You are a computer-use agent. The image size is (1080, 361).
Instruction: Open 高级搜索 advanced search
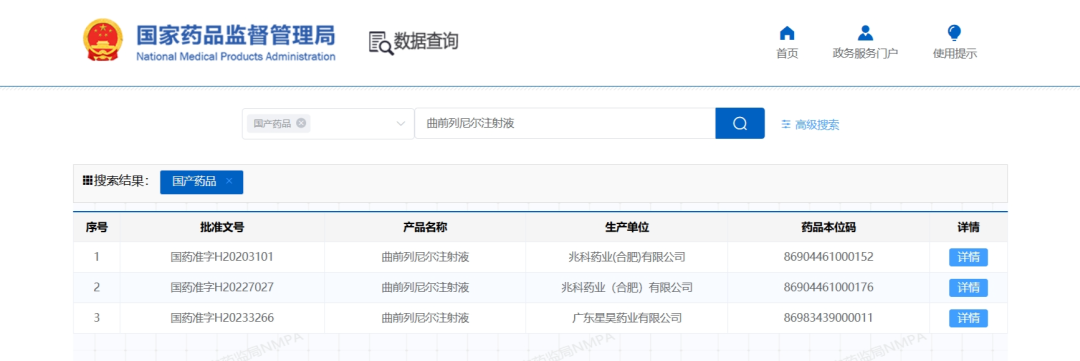817,125
